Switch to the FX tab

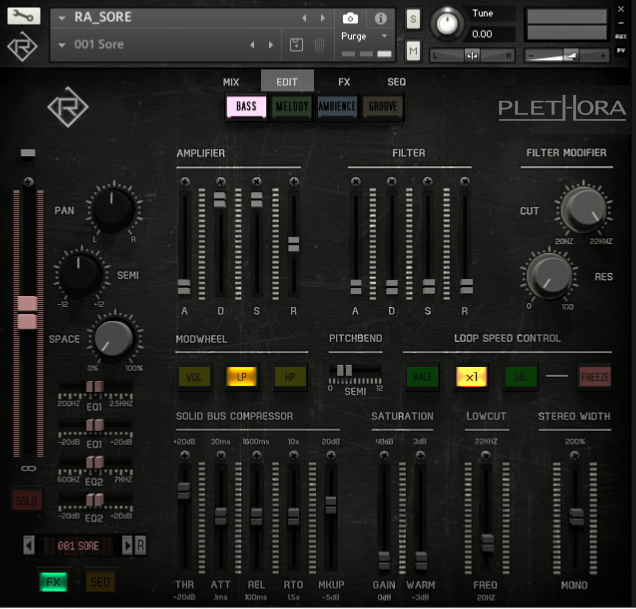344,82
